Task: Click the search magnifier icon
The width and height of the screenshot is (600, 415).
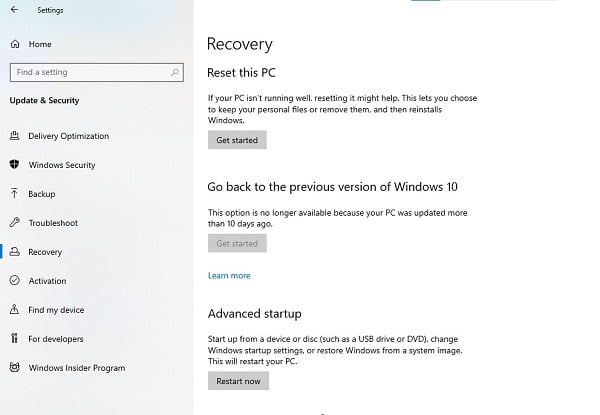Action: 176,72
